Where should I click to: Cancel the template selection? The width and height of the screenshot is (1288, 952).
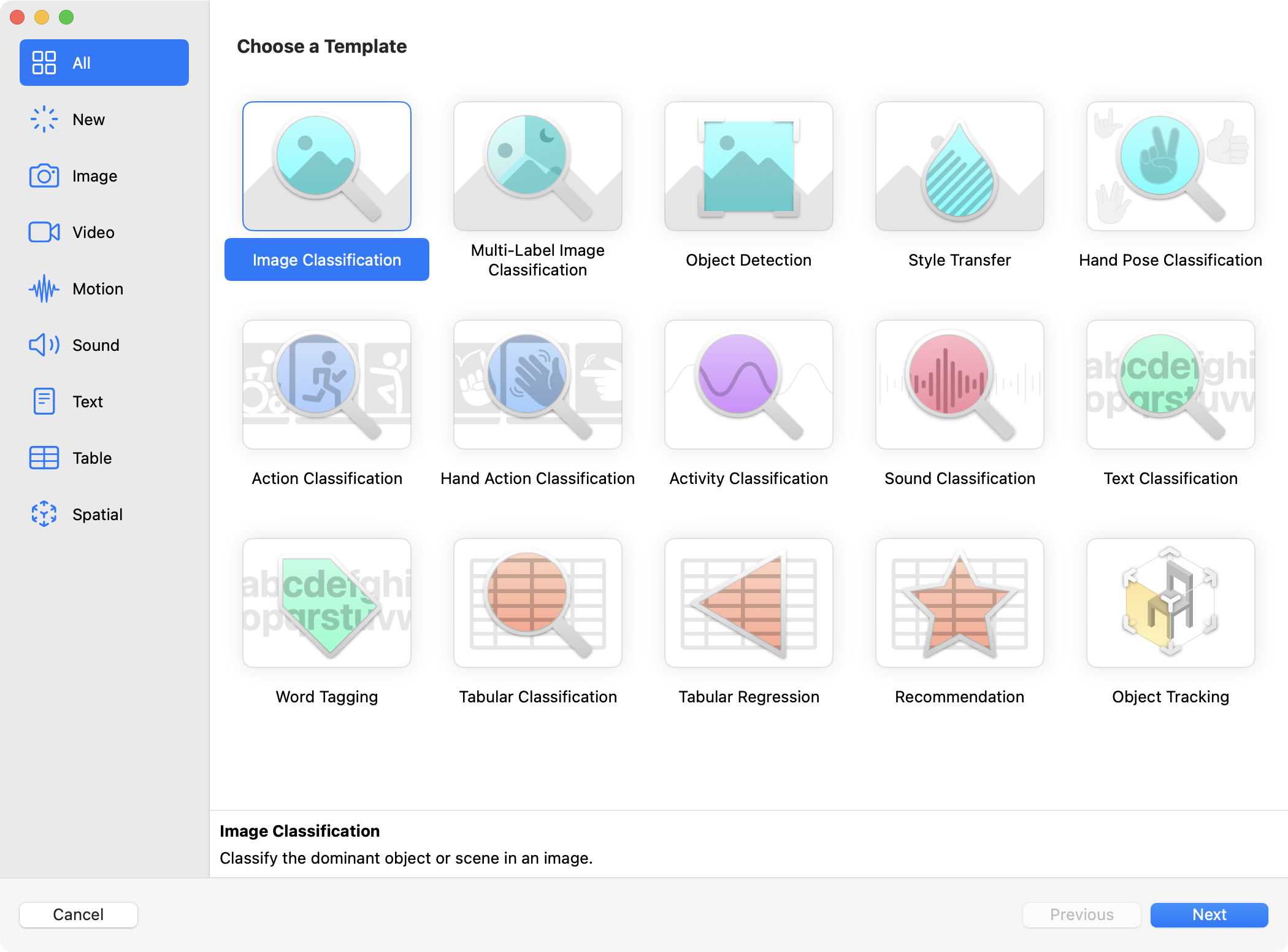(78, 915)
